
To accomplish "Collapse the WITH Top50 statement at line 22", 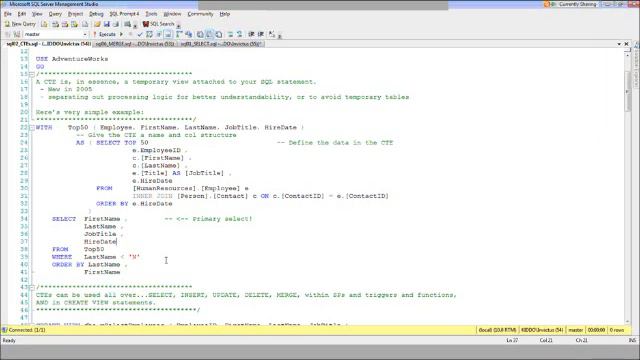I will tap(32, 128).
